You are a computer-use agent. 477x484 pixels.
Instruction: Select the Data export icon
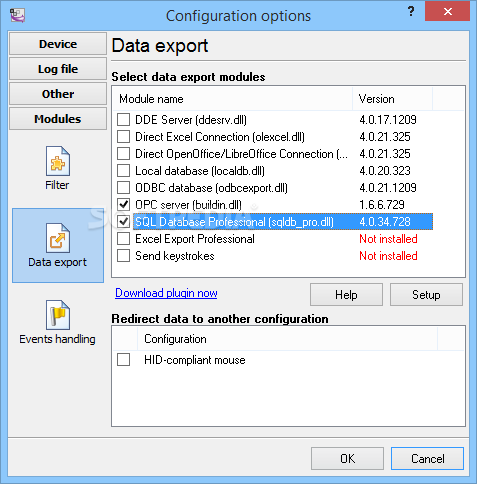point(58,238)
